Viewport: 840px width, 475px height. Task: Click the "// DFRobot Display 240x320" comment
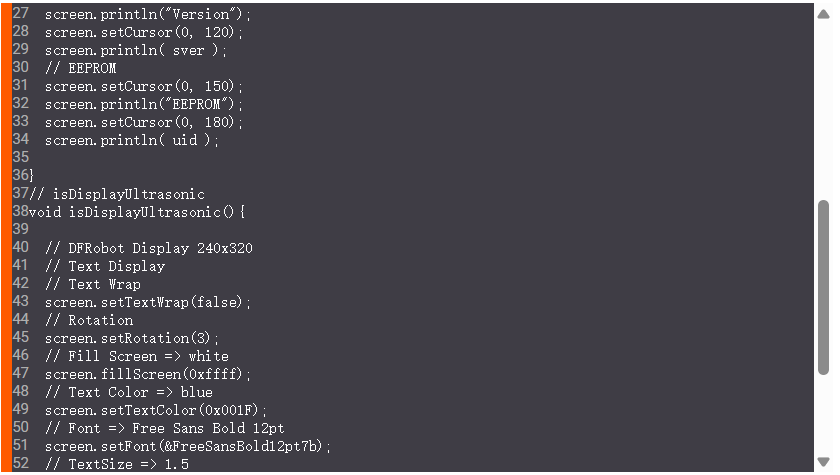pyautogui.click(x=149, y=248)
